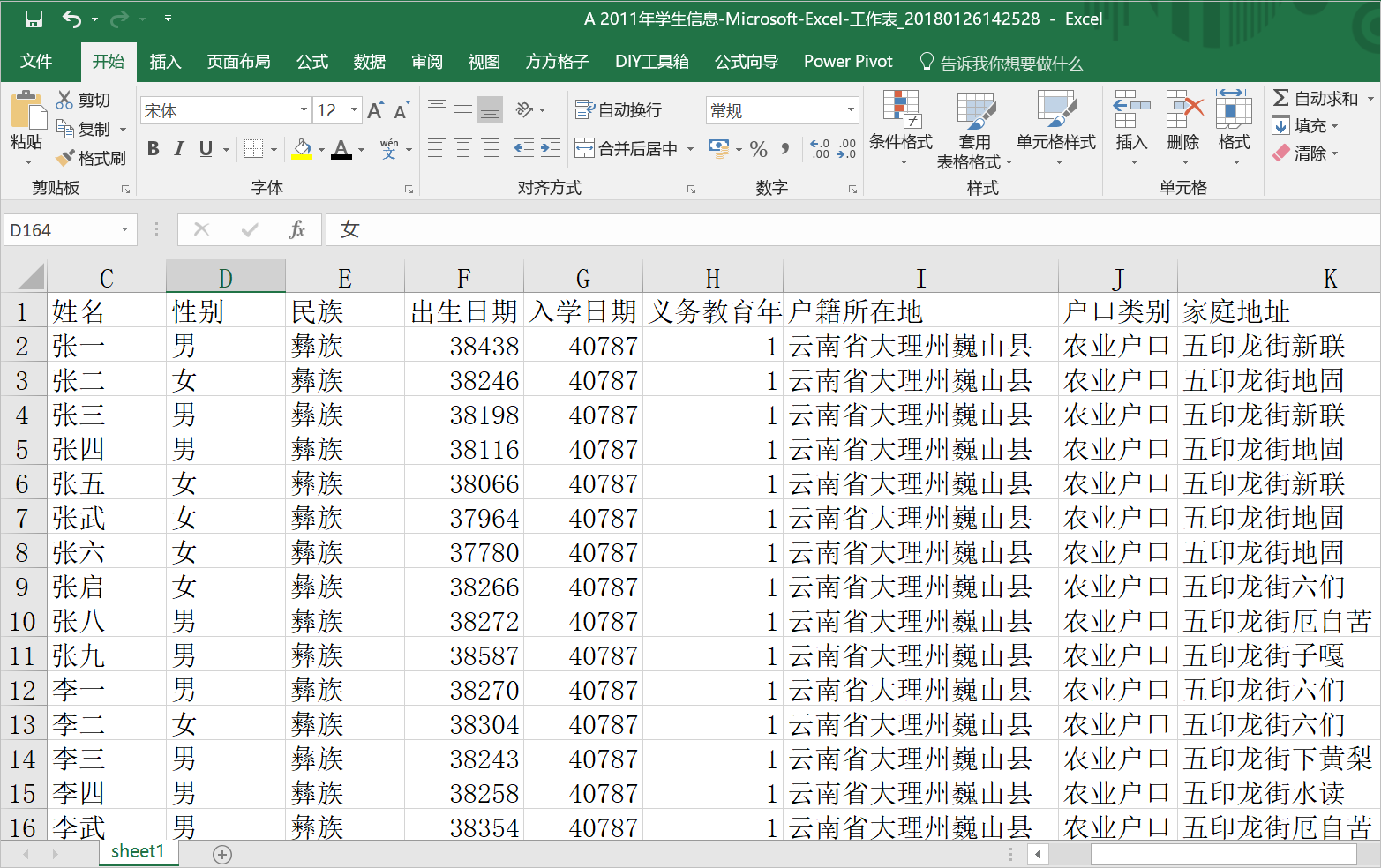
Task: Toggle Underline formatting
Action: tap(206, 148)
